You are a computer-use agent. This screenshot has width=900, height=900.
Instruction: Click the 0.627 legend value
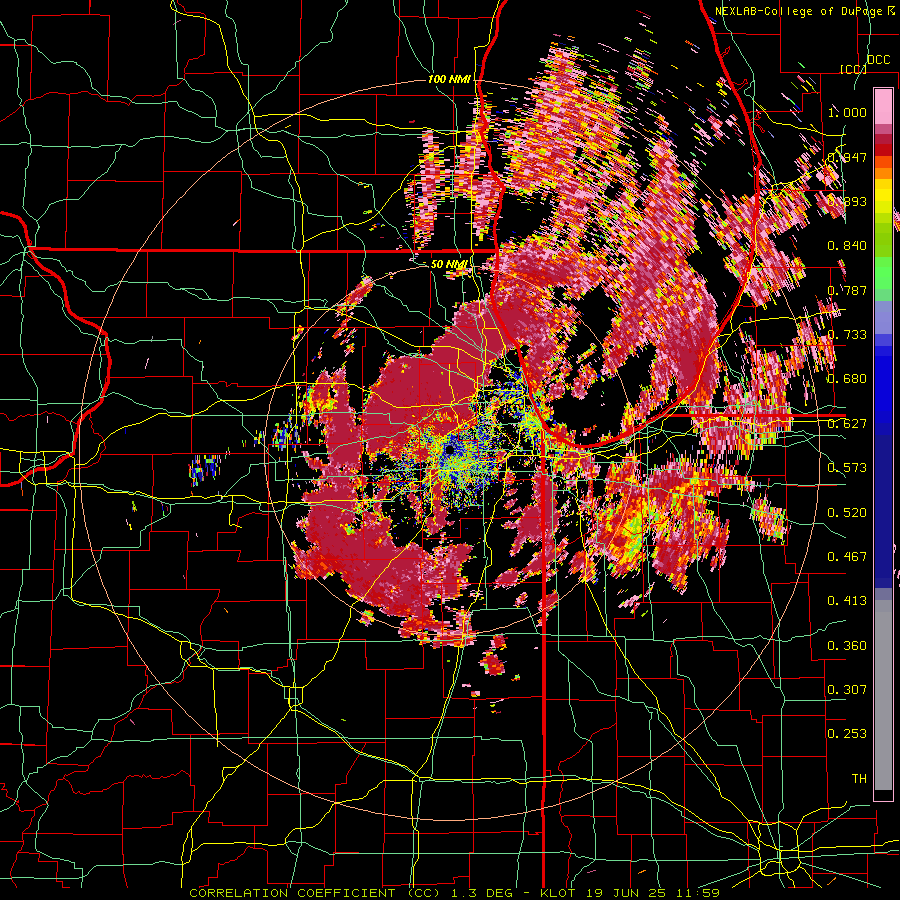tap(847, 424)
